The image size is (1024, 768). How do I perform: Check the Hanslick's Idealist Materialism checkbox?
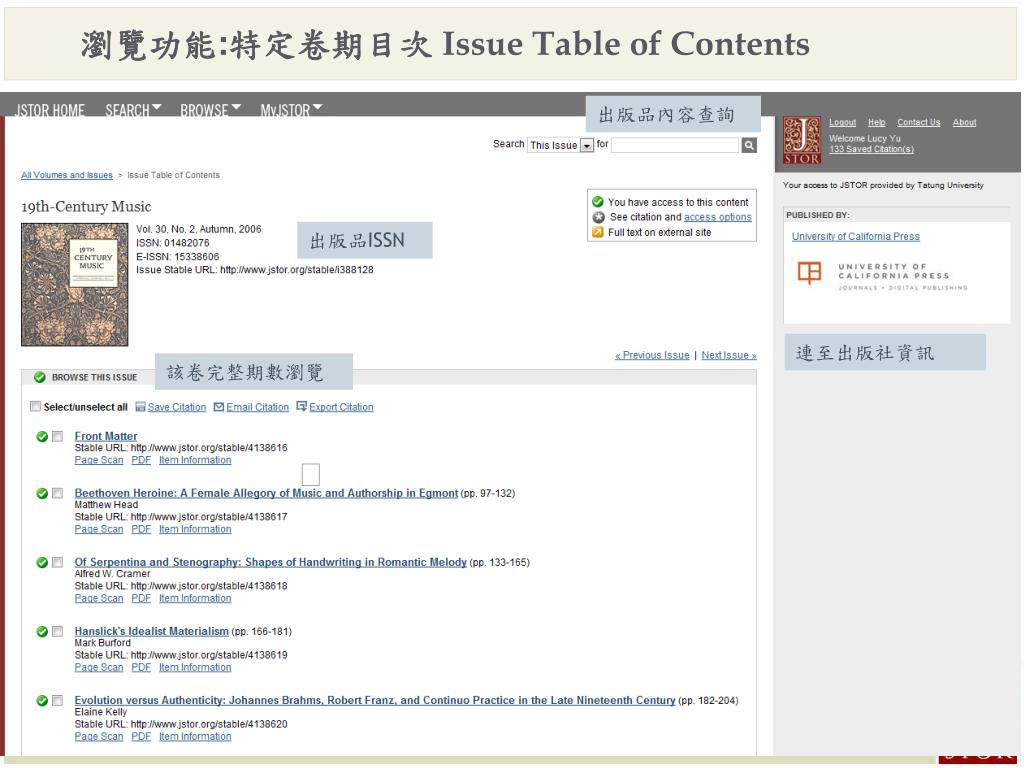[x=57, y=632]
